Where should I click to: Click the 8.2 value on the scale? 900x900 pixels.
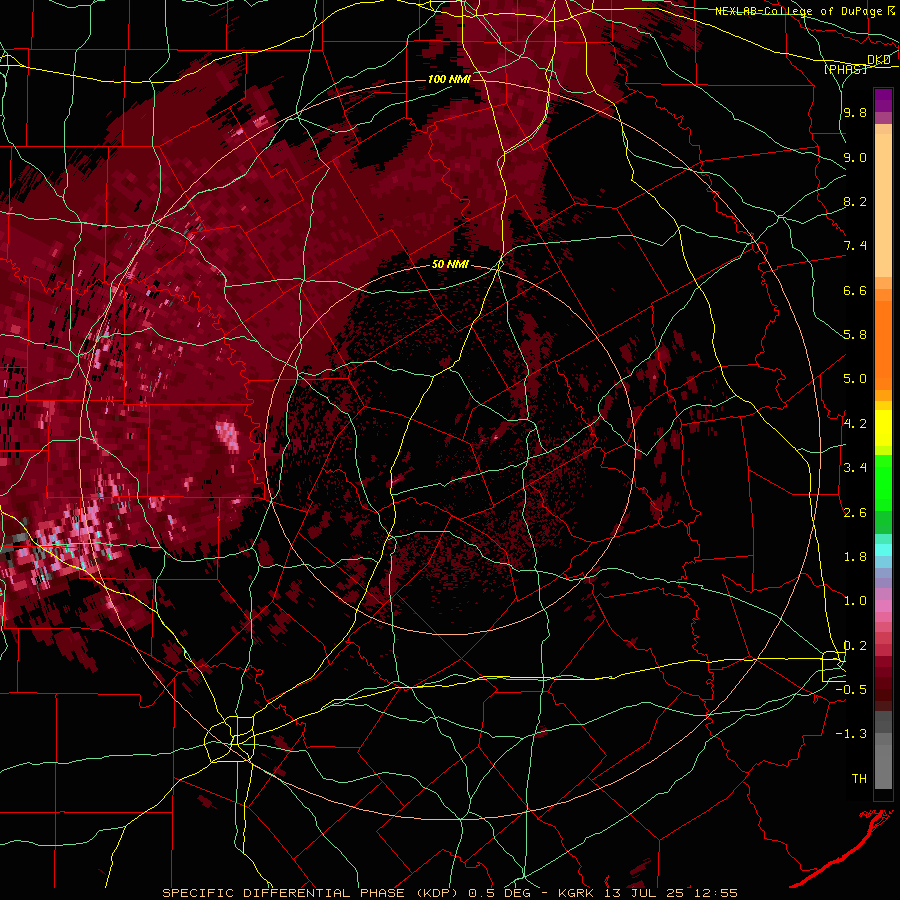(x=855, y=201)
